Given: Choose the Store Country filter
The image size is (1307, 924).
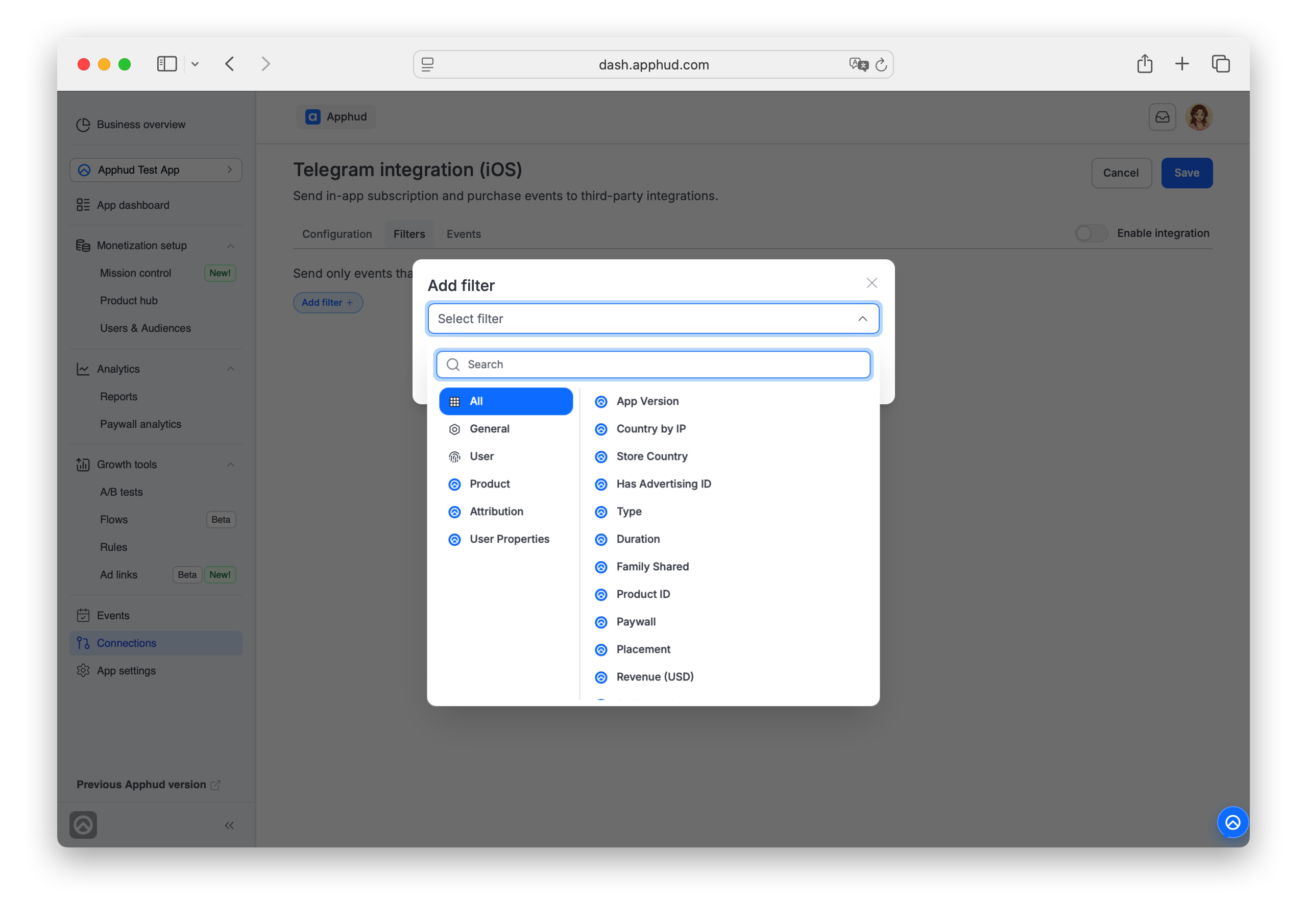Looking at the screenshot, I should click(x=729, y=456).
